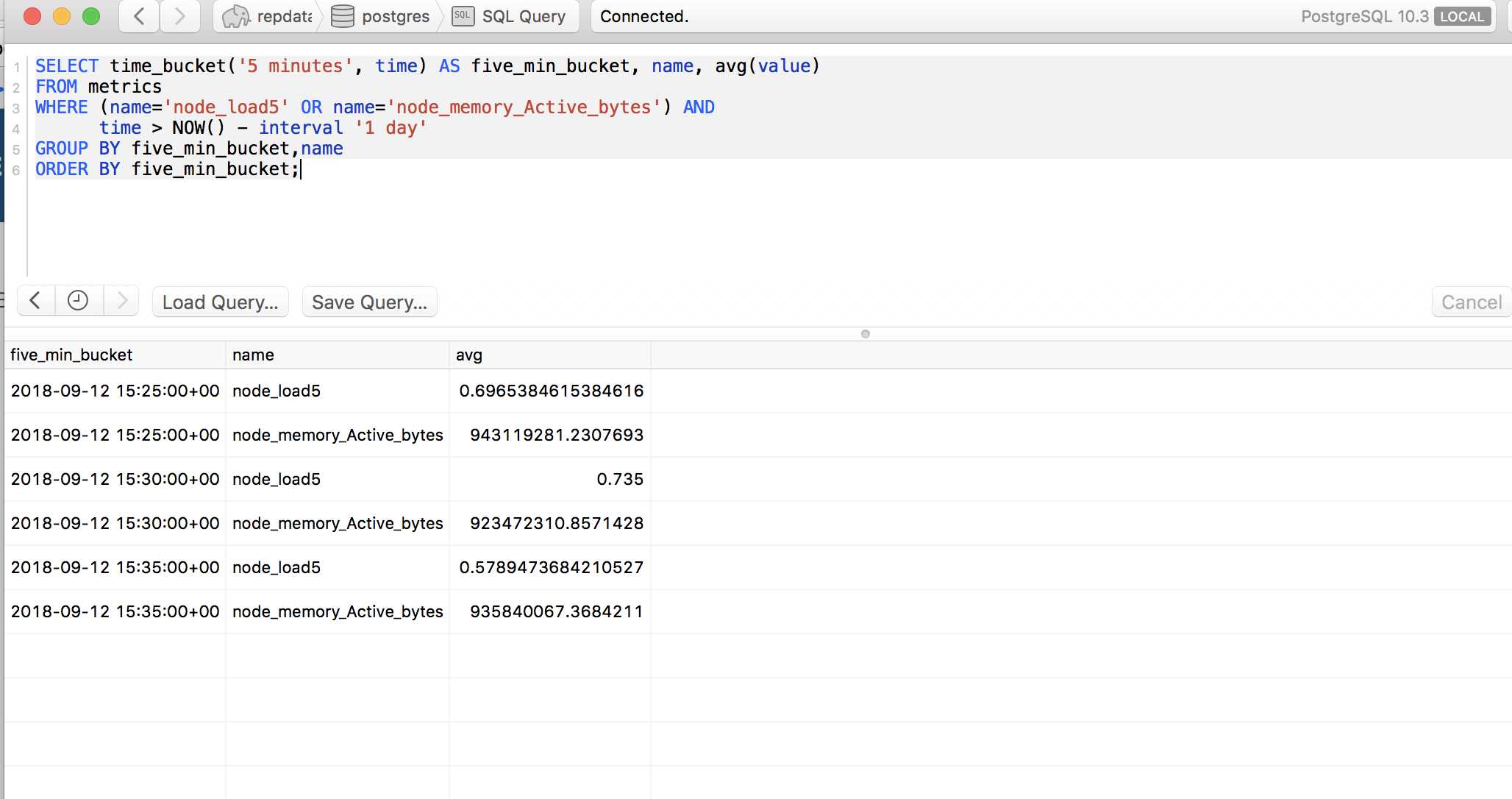
Task: Click the '5 minutes' string literal in query
Action: 295,66
